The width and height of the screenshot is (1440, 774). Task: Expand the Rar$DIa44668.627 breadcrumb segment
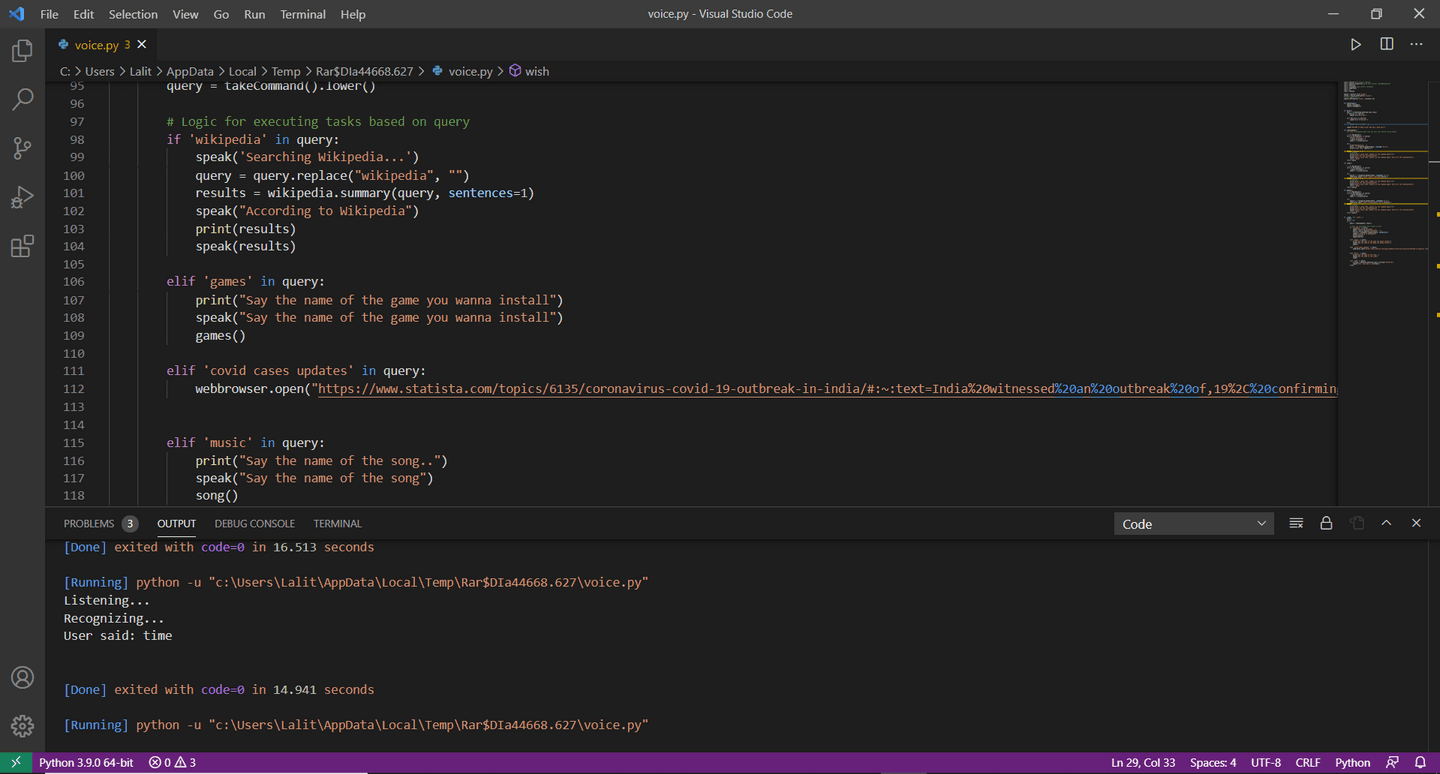(x=364, y=71)
